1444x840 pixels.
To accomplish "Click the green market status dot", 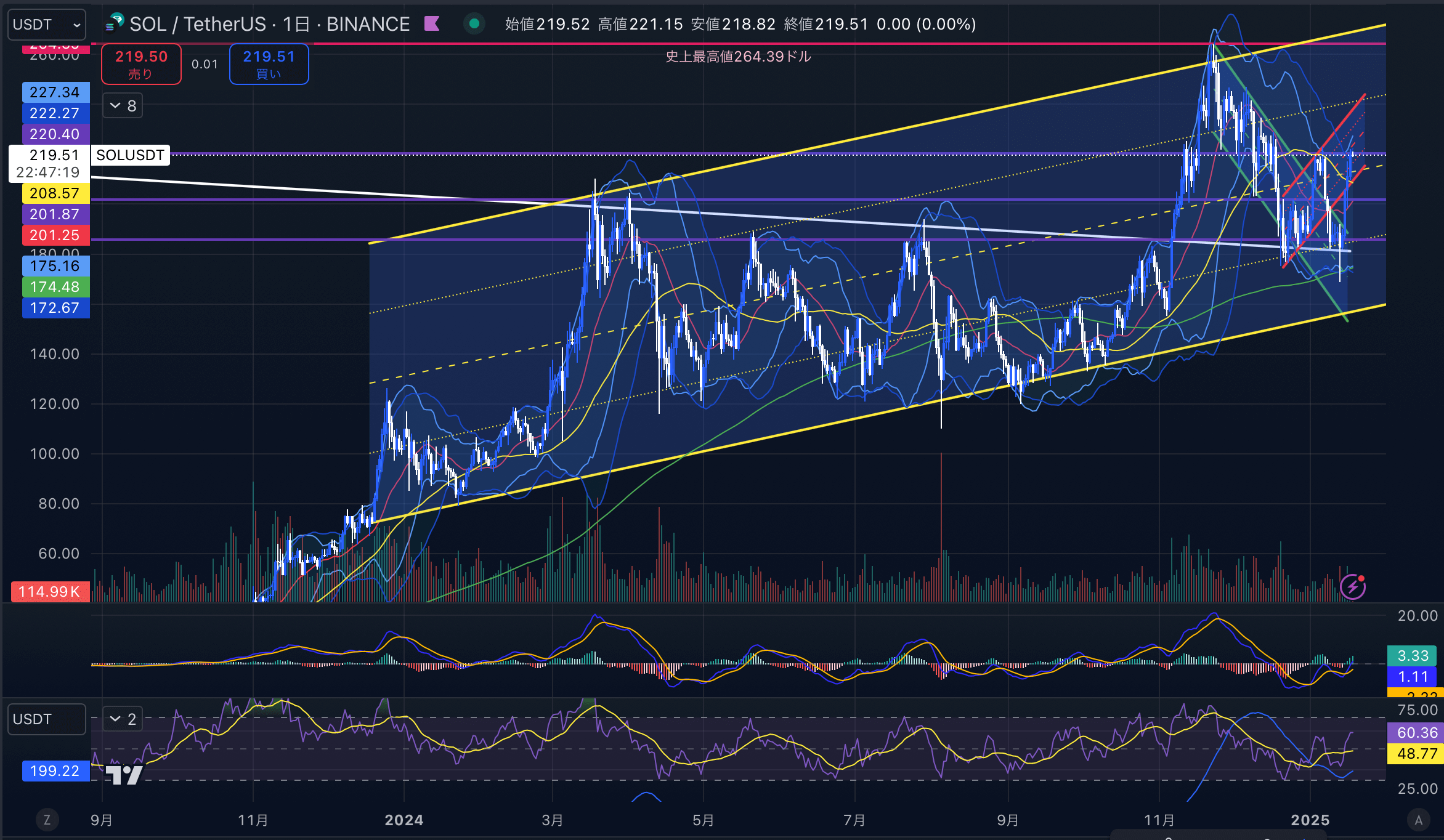I will (474, 24).
